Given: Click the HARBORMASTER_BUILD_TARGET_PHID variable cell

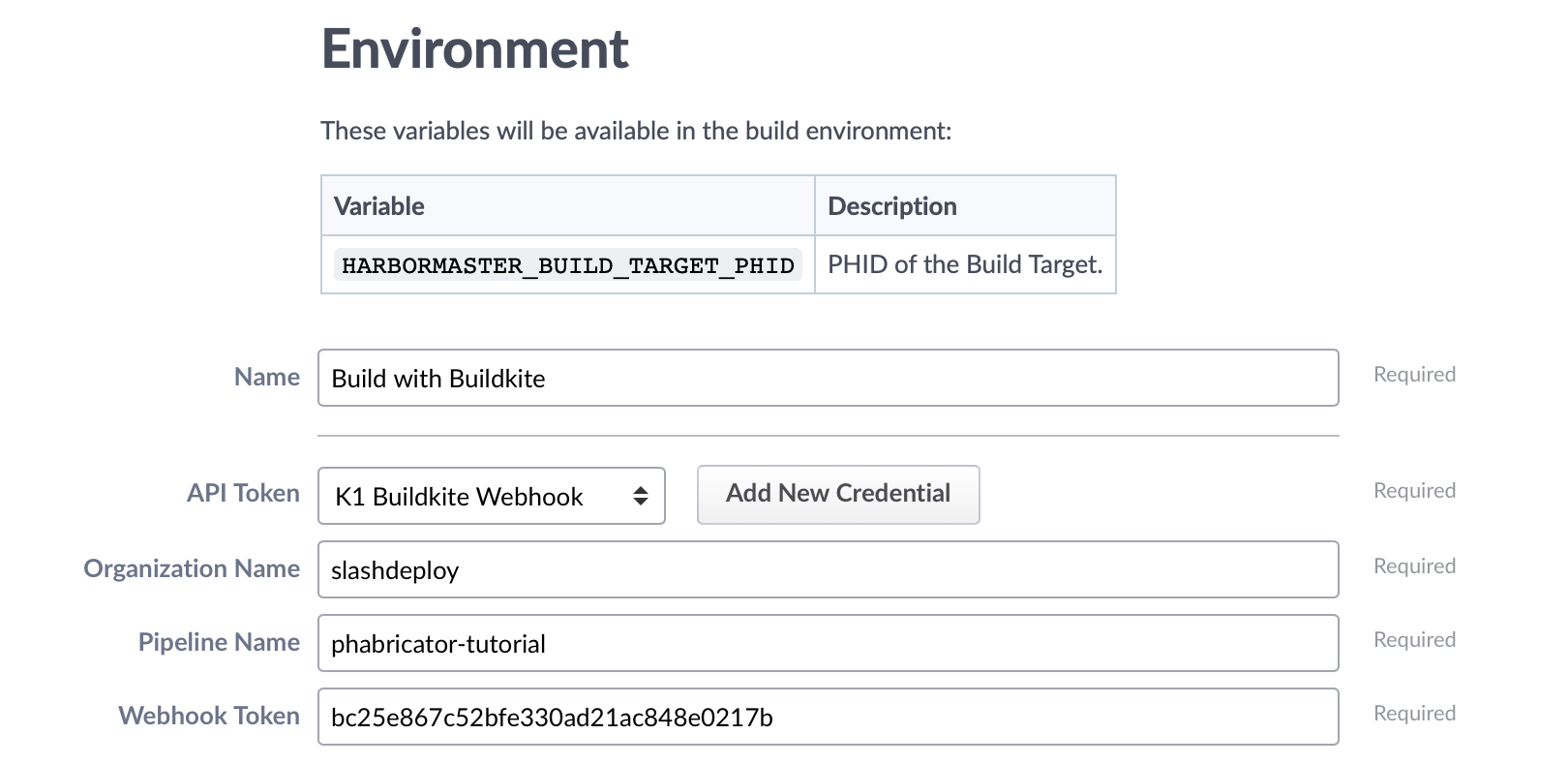Looking at the screenshot, I should (x=567, y=264).
